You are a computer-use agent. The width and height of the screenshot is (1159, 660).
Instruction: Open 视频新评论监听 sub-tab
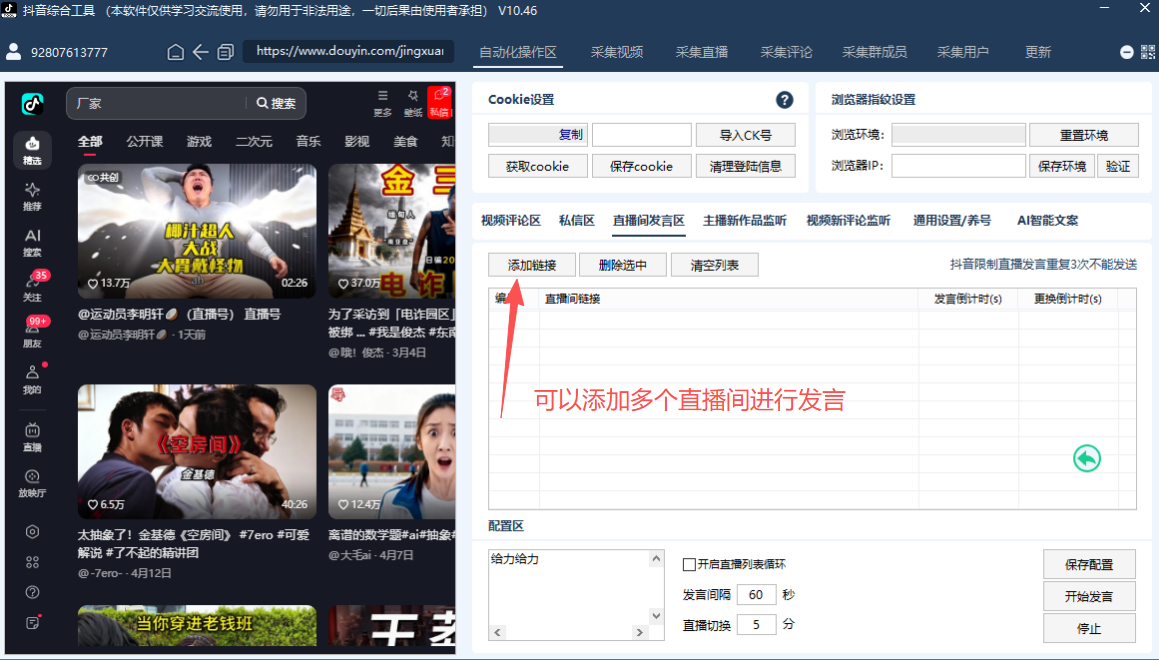pyautogui.click(x=849, y=220)
